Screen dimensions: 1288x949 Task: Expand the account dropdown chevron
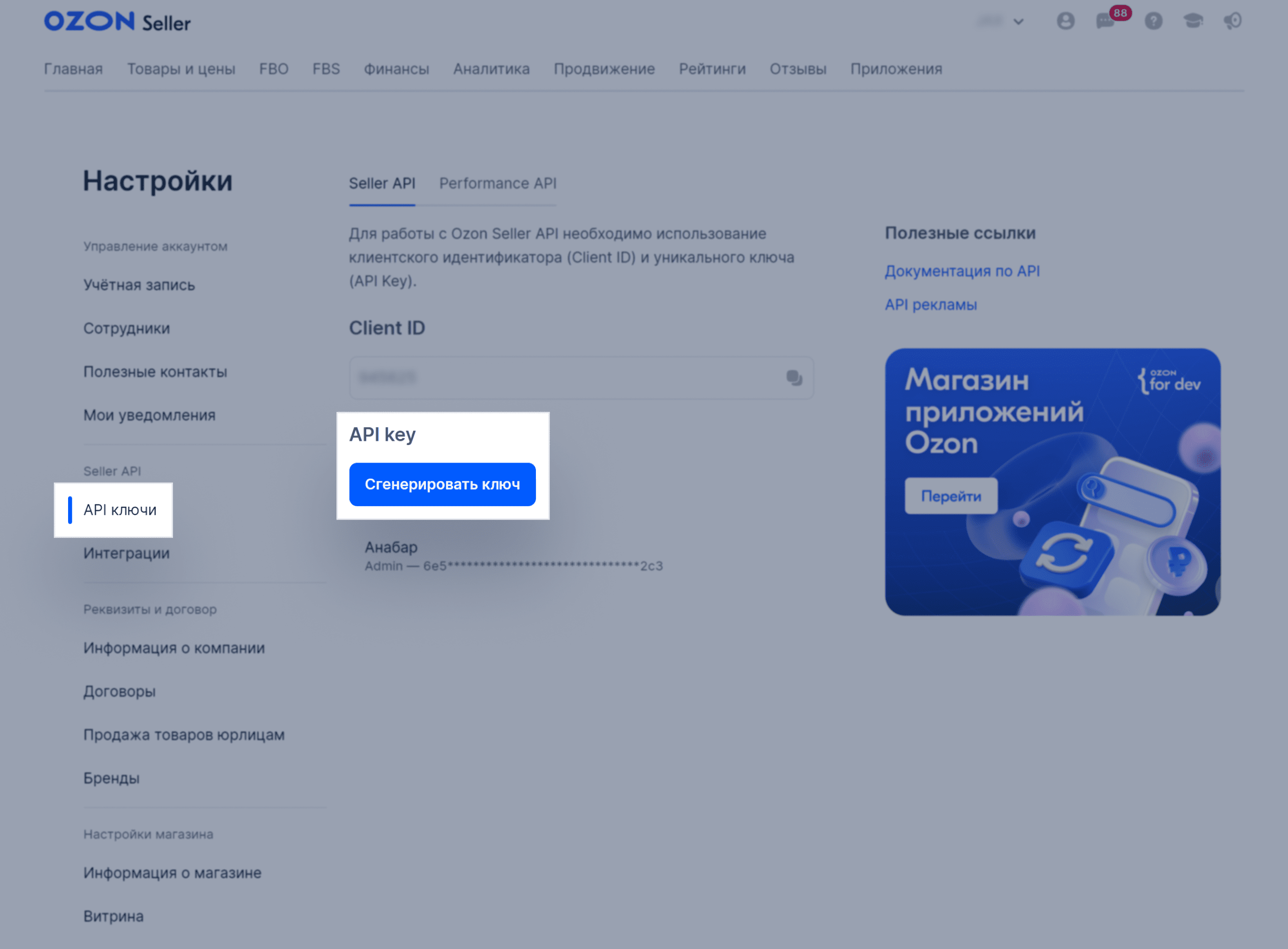(1018, 22)
